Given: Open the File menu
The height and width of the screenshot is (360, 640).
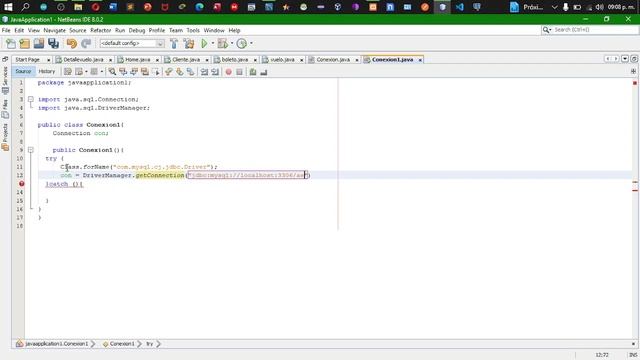Looking at the screenshot, I should (6, 30).
